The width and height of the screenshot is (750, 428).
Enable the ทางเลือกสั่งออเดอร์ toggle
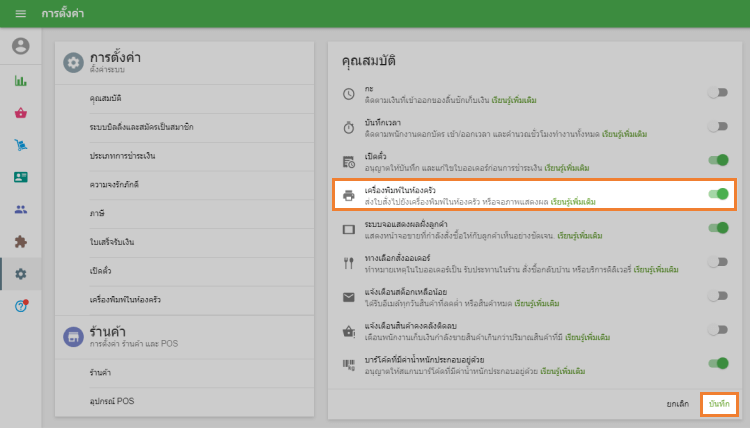[x=717, y=262]
